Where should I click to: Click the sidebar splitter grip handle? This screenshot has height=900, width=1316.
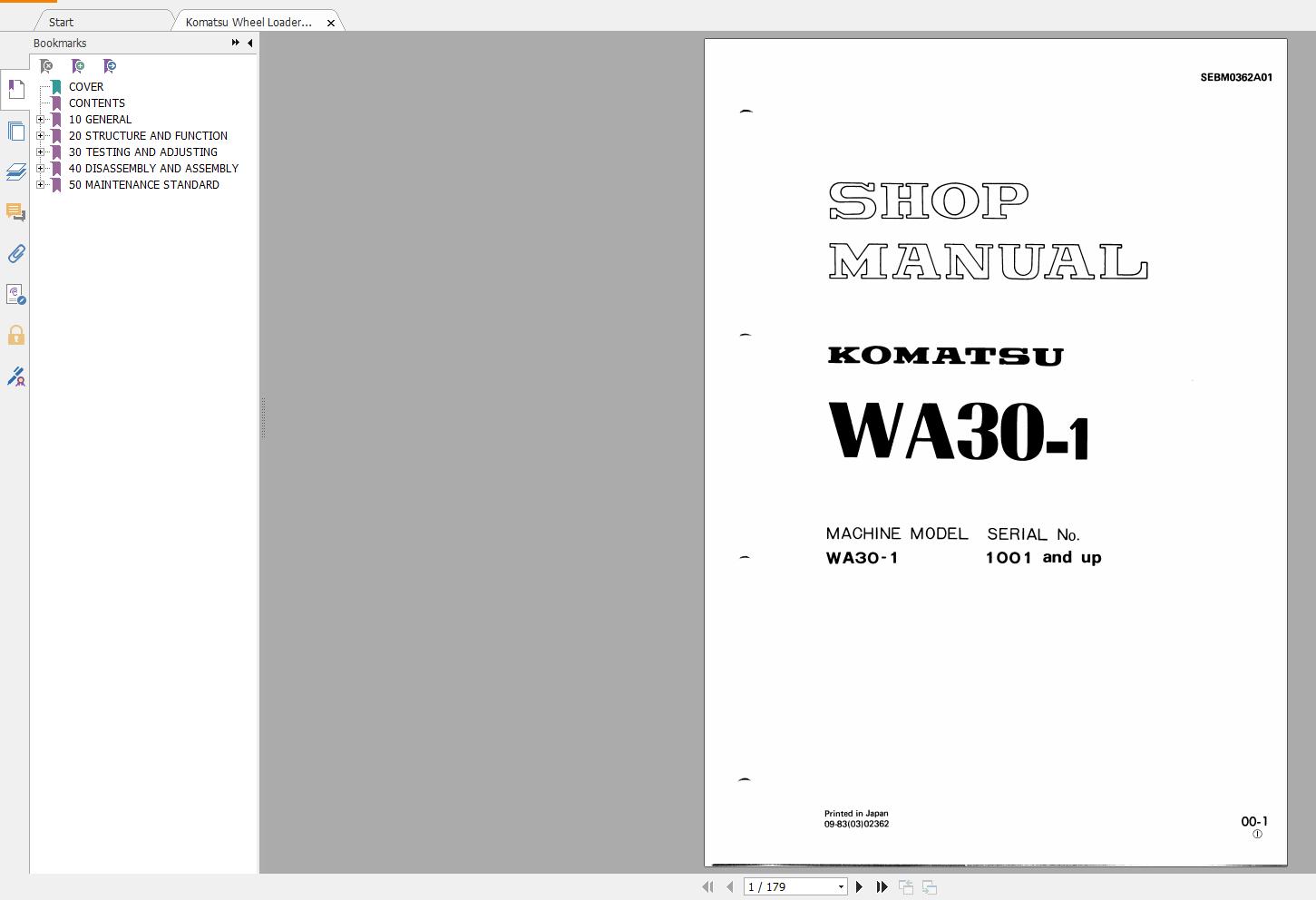(263, 417)
